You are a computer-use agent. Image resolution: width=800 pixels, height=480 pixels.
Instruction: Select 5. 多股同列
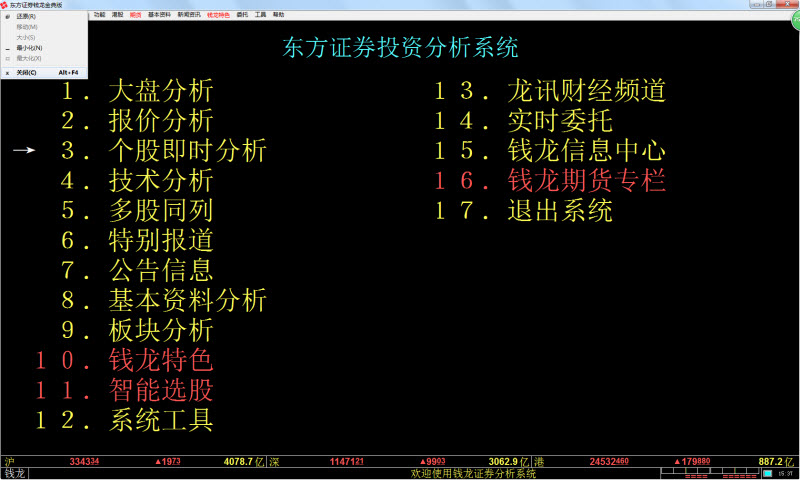(x=137, y=211)
